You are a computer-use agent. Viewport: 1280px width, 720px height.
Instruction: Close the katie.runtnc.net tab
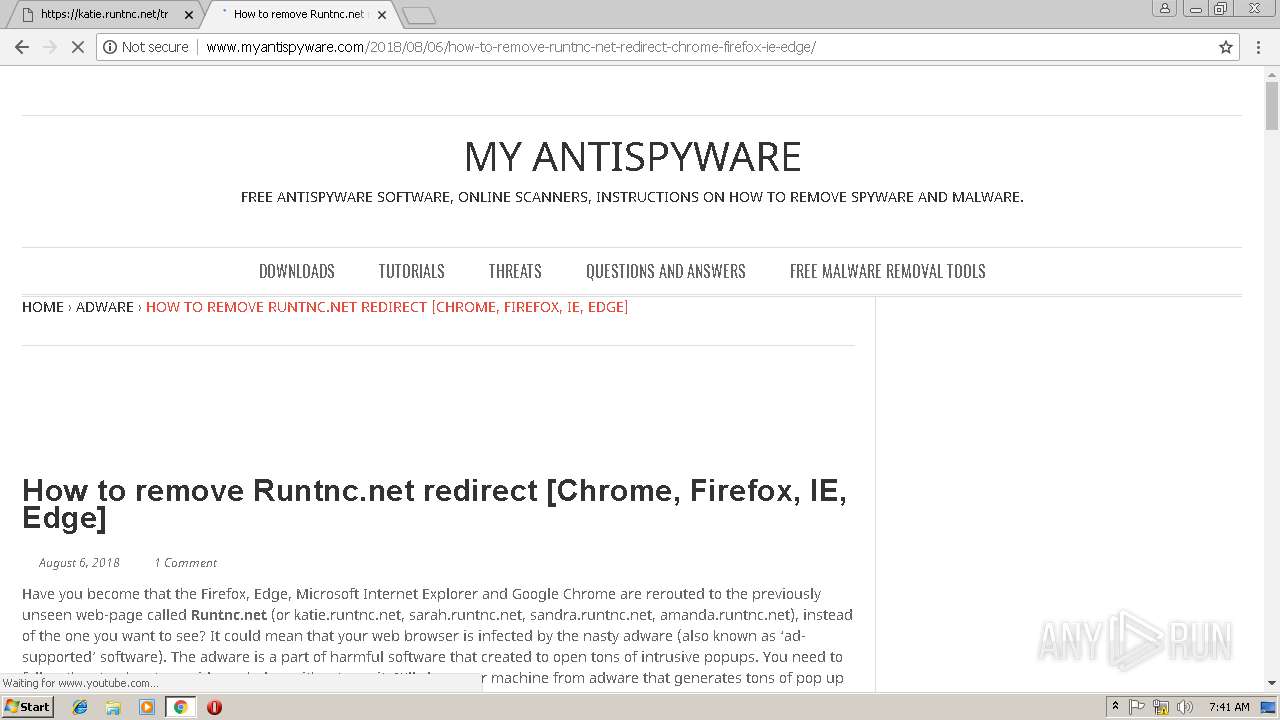189,15
